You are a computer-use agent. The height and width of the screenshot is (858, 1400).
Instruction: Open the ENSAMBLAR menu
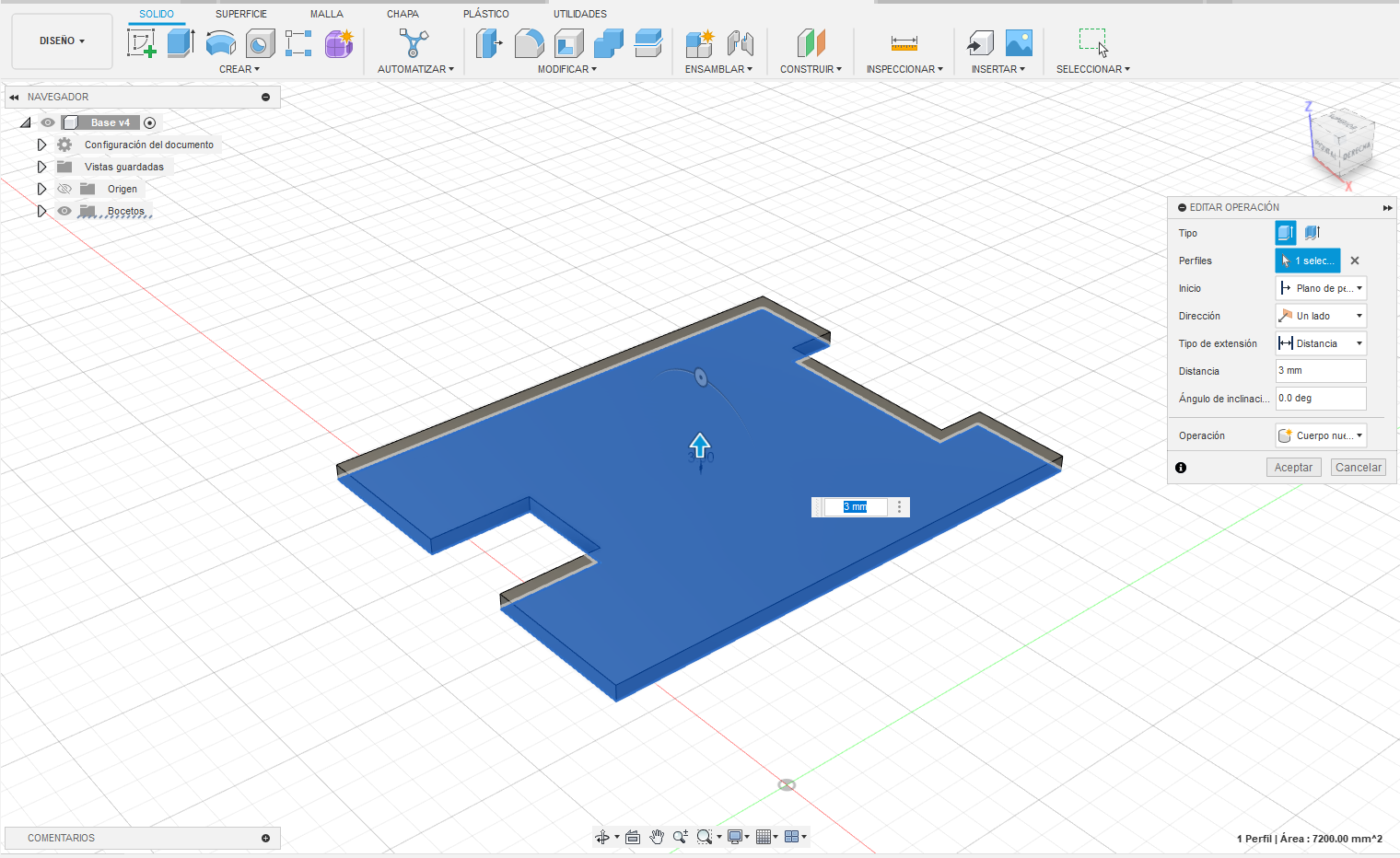coord(718,69)
